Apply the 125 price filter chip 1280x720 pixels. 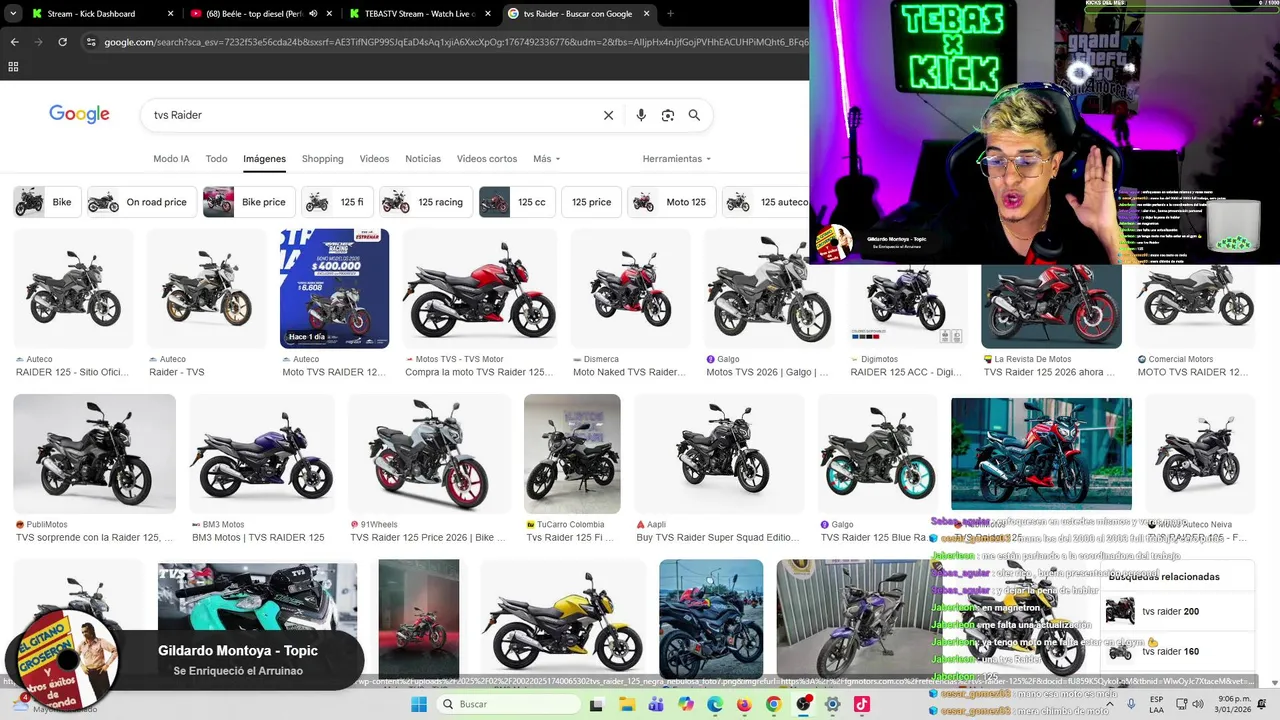591,202
